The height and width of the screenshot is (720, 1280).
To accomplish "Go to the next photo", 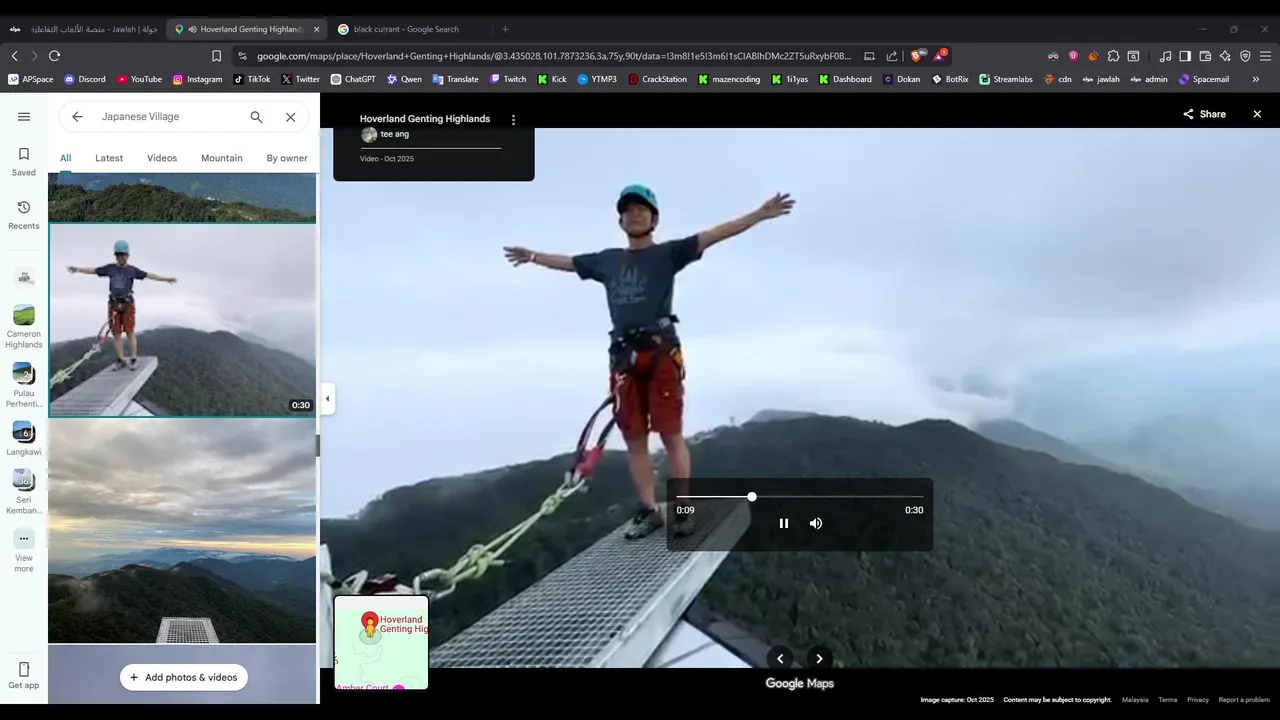I will 819,658.
